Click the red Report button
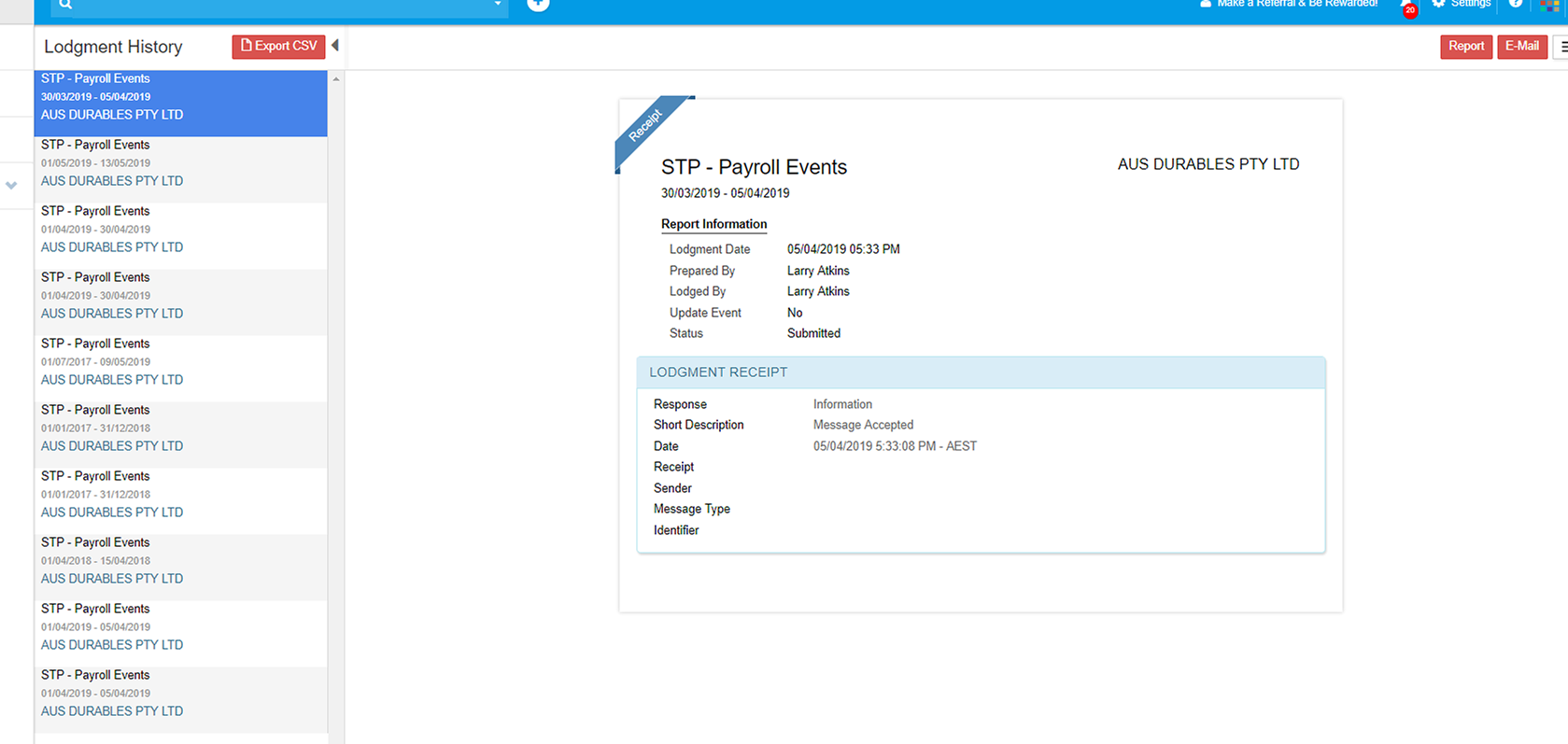 click(1465, 47)
